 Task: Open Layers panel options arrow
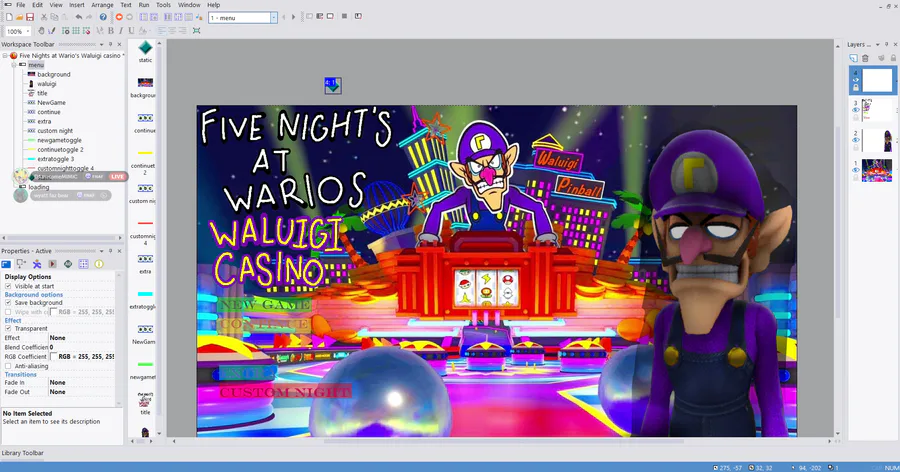pyautogui.click(x=878, y=44)
